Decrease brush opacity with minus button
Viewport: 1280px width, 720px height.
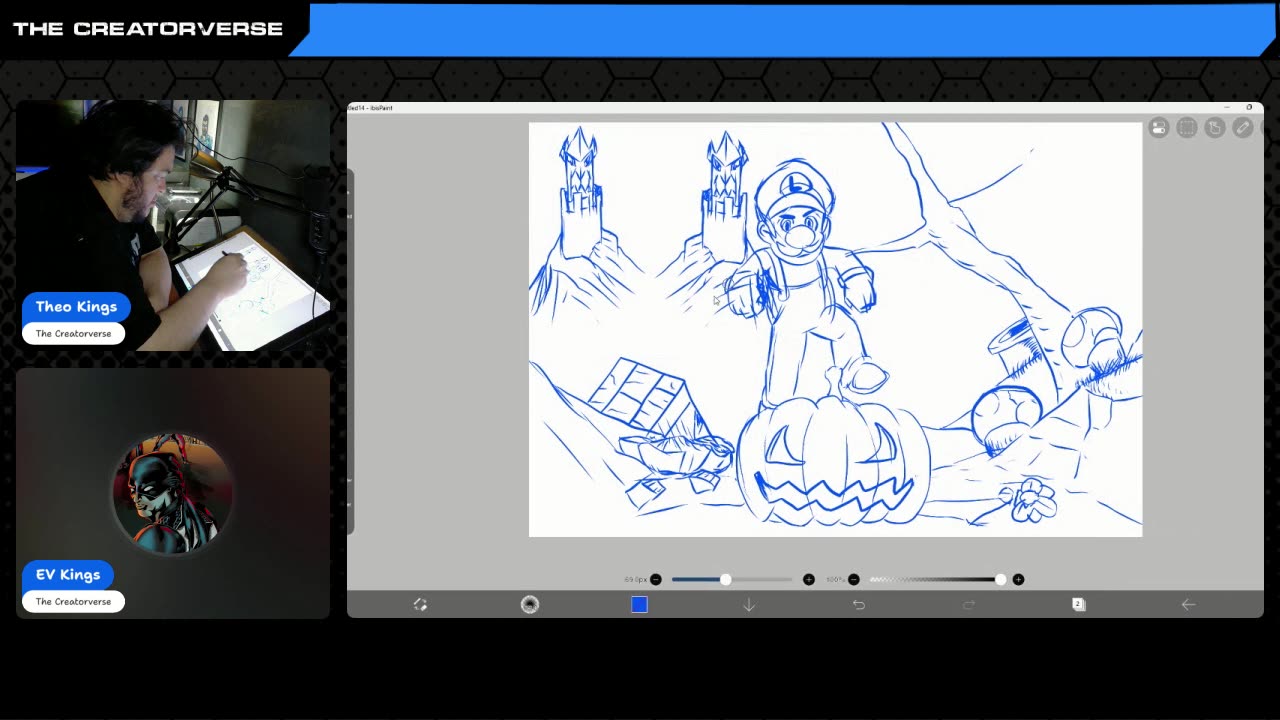pos(854,580)
